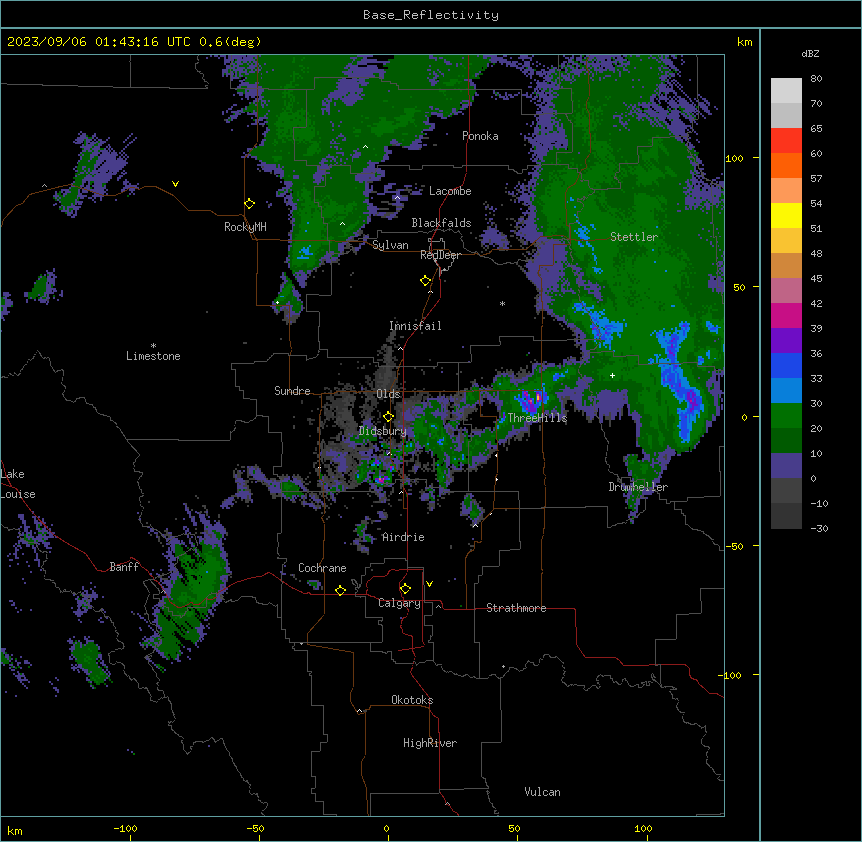Screen dimensions: 862x842
Task: Select the yellow diamond marker beside Olds
Action: point(388,417)
